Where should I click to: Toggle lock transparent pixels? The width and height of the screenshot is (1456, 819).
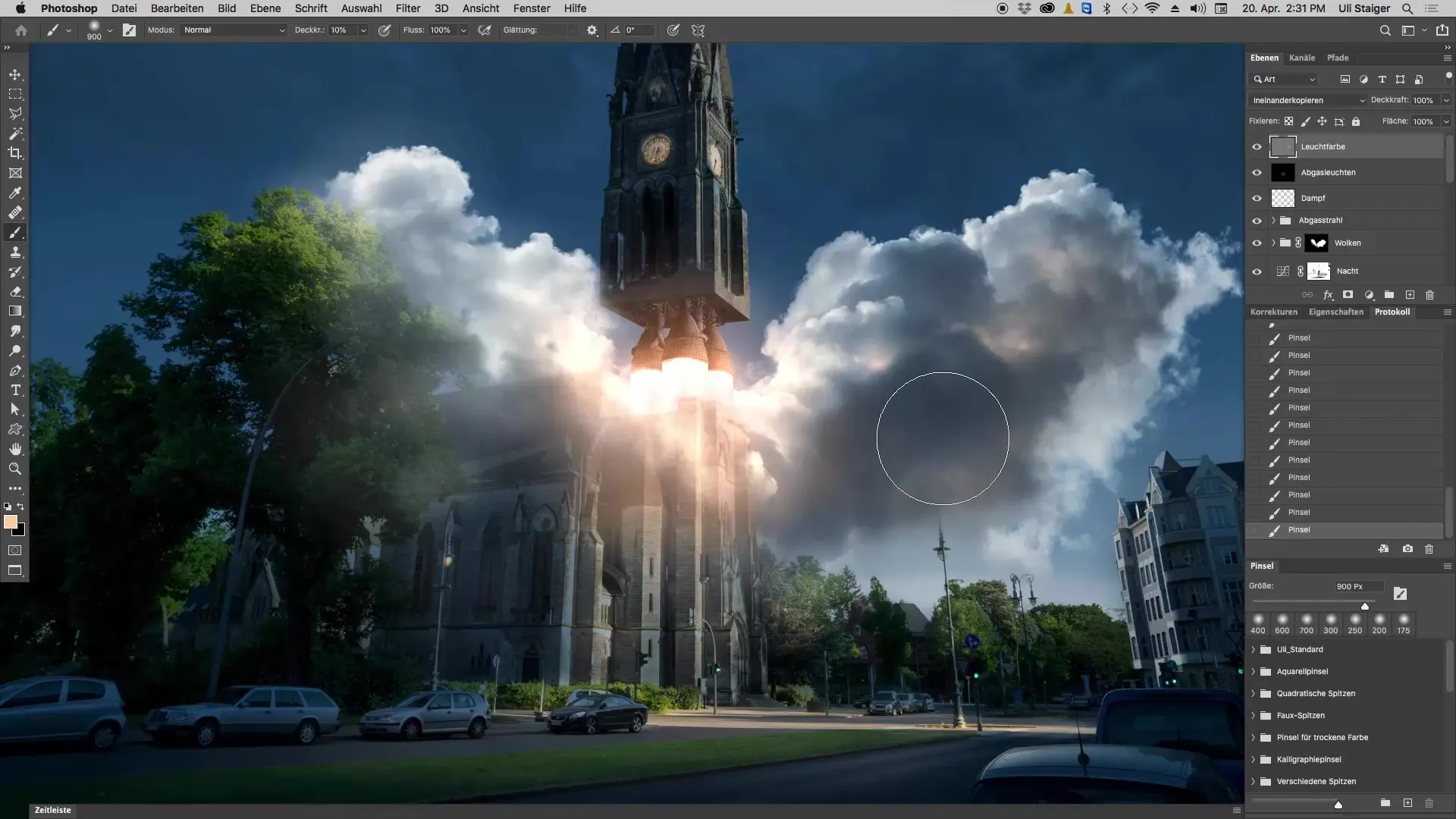(1288, 121)
